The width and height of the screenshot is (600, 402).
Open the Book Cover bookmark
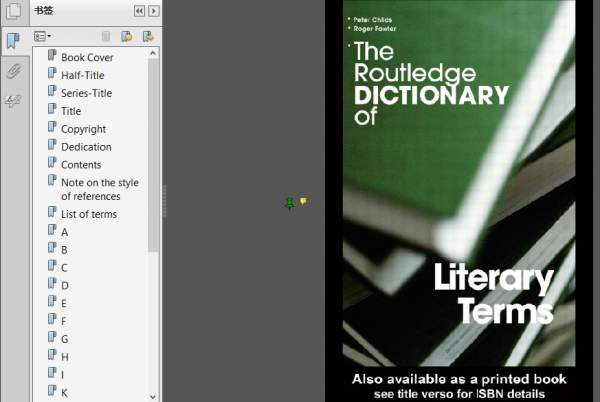tap(87, 57)
